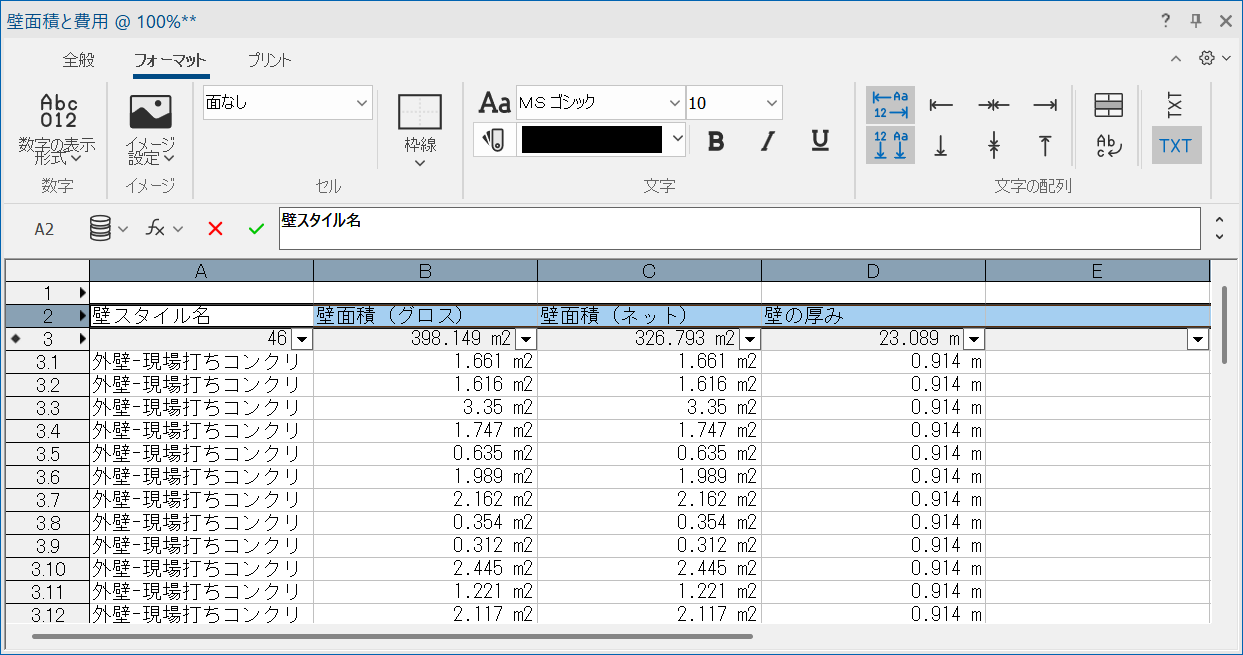Confirm cell entry with green checkmark
1243x655 pixels.
point(256,229)
